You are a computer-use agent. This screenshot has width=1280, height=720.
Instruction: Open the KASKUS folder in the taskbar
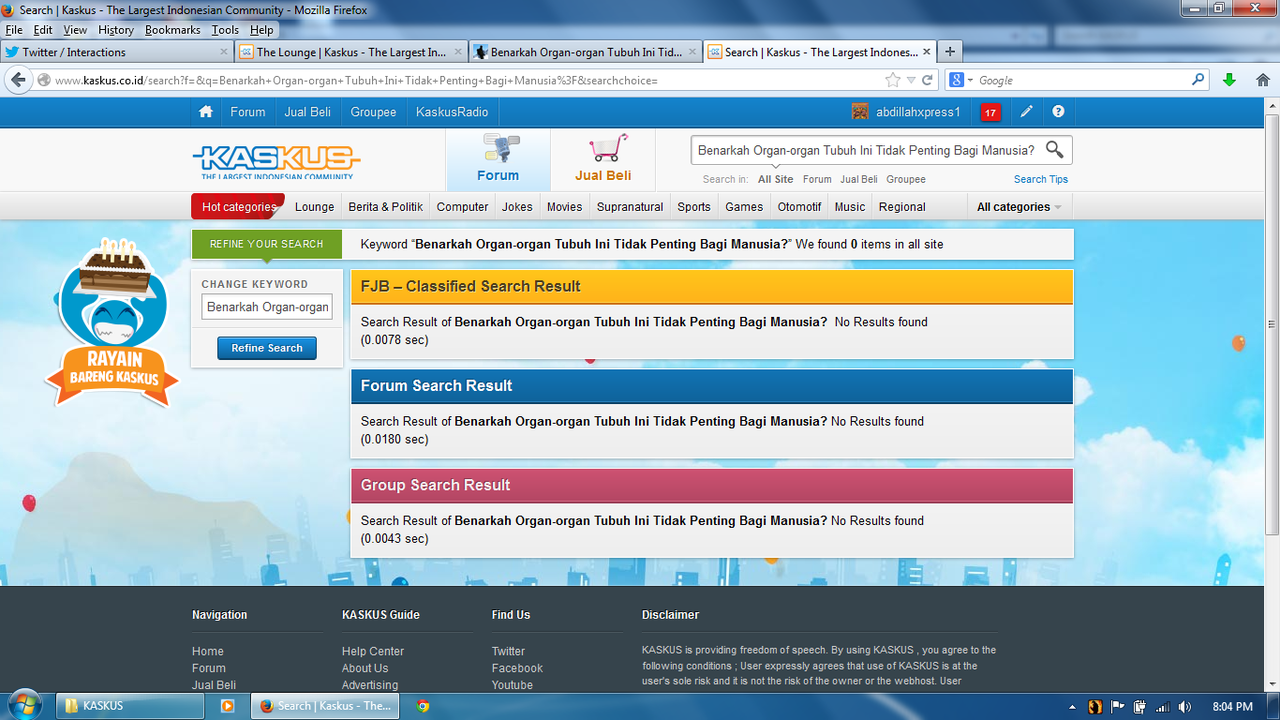pos(128,706)
